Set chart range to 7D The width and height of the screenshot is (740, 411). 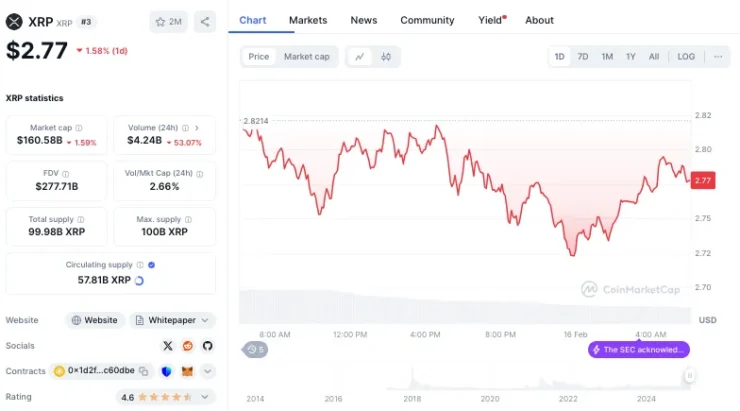coord(583,57)
